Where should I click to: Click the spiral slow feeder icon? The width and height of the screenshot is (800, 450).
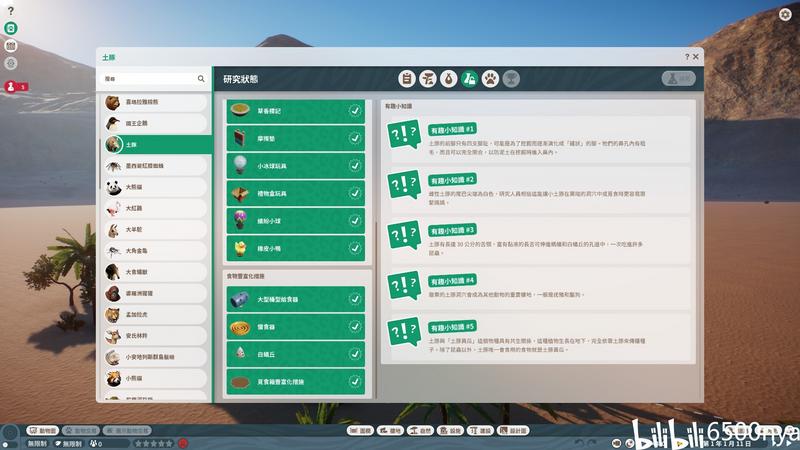pyautogui.click(x=240, y=327)
